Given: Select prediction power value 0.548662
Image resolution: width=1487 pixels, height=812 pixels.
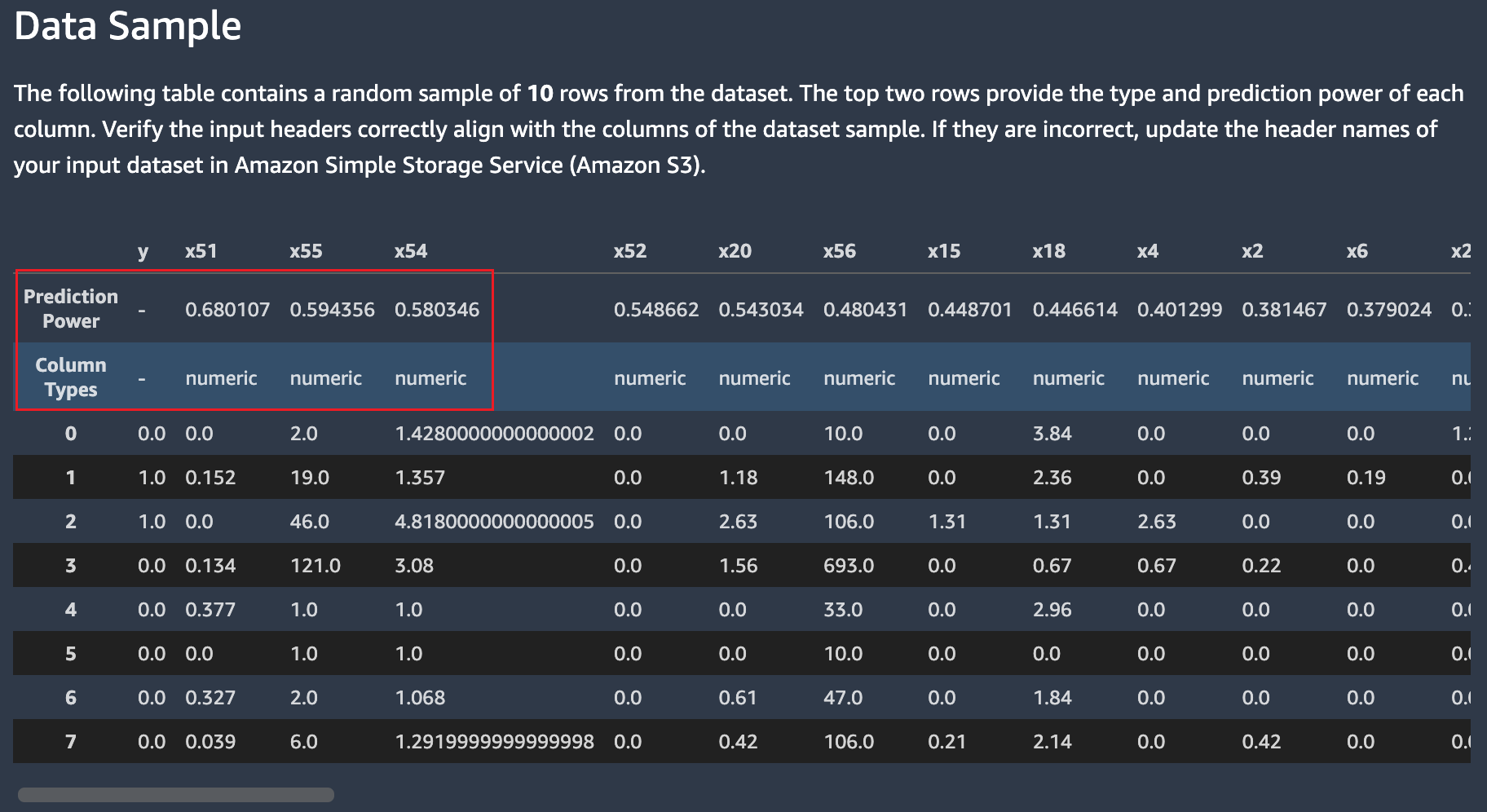Looking at the screenshot, I should tap(656, 310).
